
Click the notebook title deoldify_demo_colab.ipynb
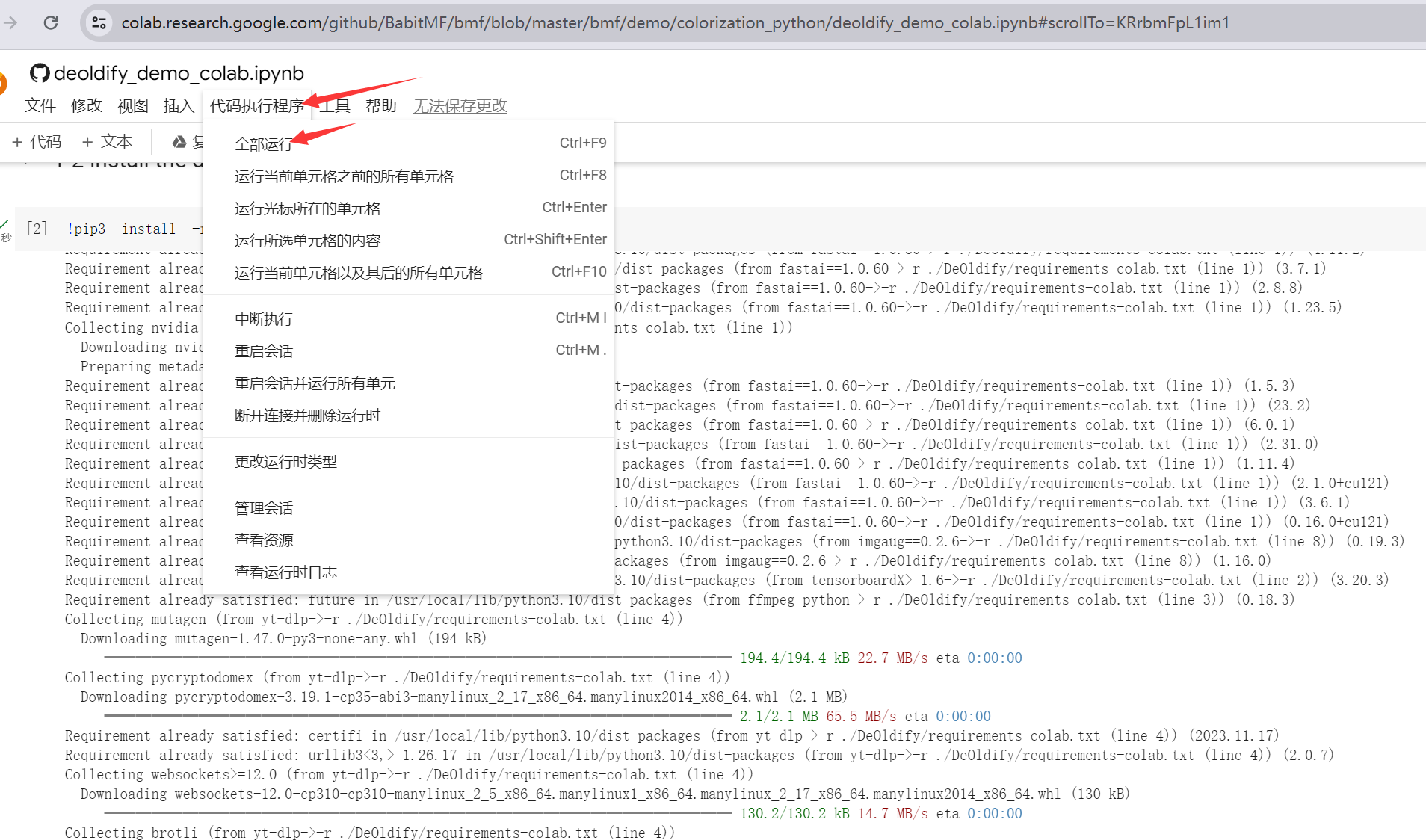[179, 73]
